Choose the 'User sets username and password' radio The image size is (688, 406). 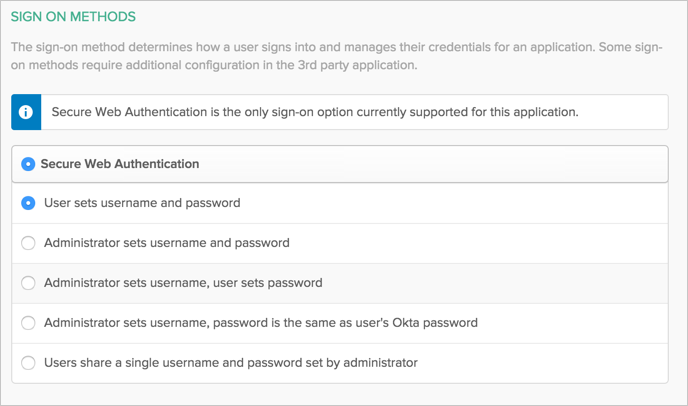tap(28, 203)
